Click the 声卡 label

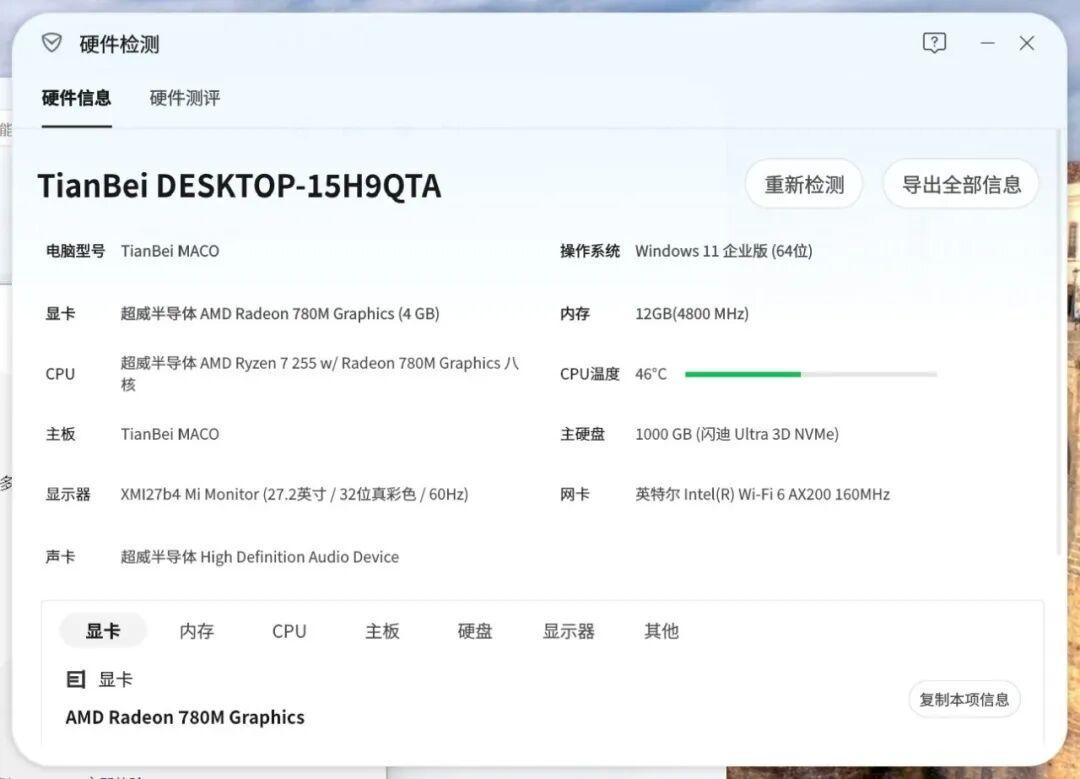[61, 557]
